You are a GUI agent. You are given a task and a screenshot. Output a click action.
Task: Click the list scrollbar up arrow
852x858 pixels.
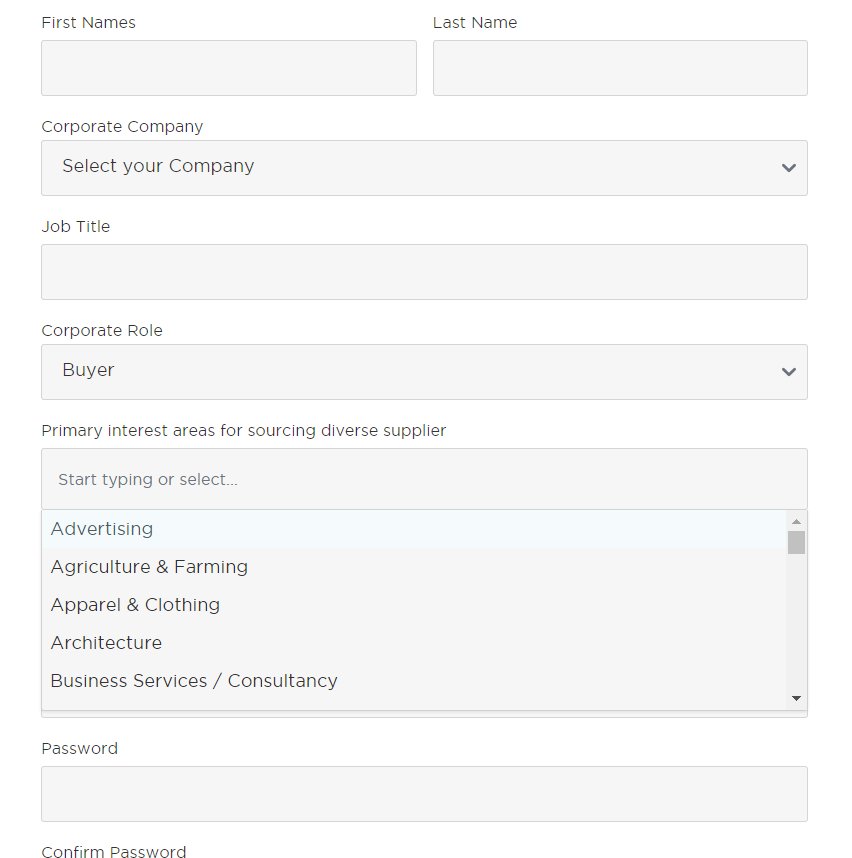pyautogui.click(x=796, y=521)
